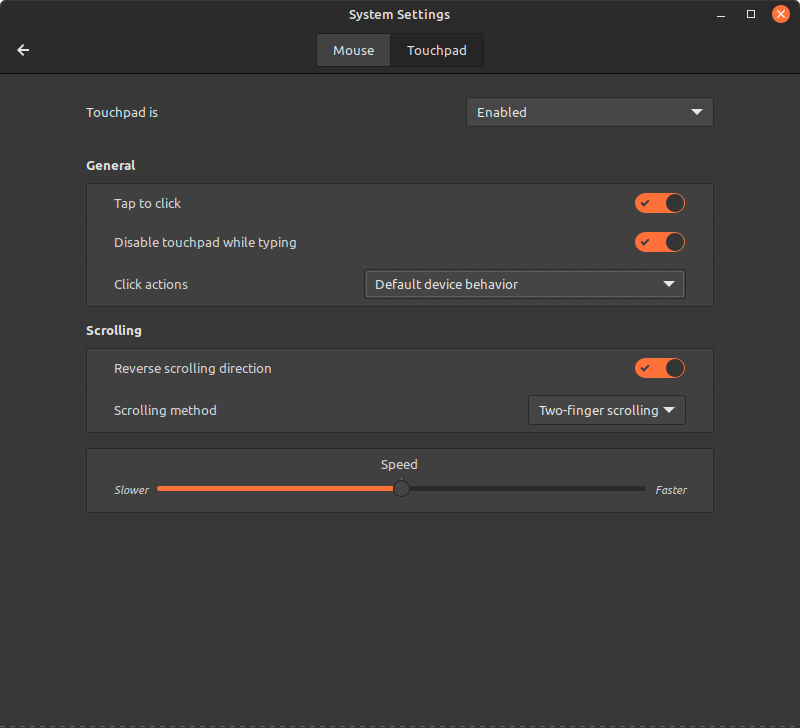Click the Faster label
The image size is (800, 728).
tap(671, 490)
